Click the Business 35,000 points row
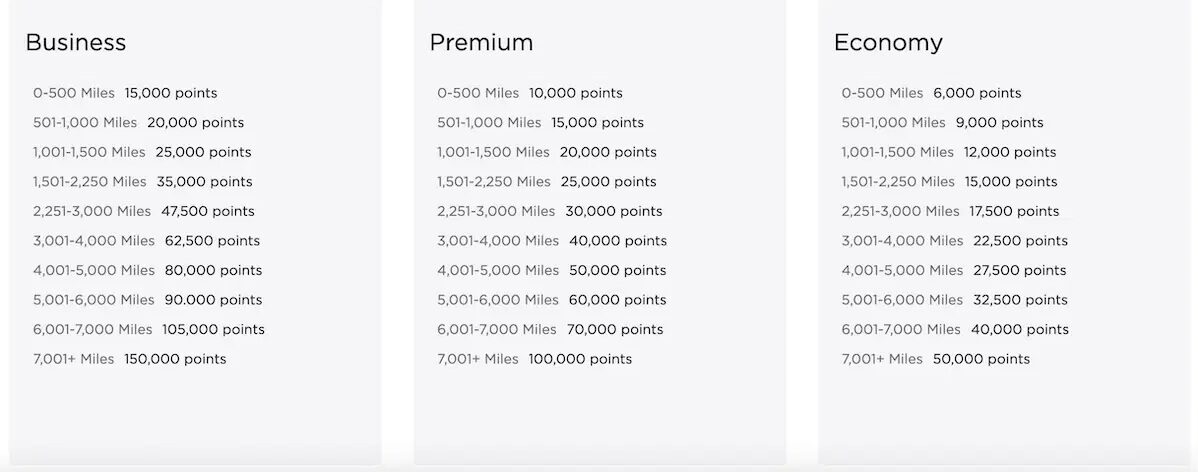 [x=143, y=182]
